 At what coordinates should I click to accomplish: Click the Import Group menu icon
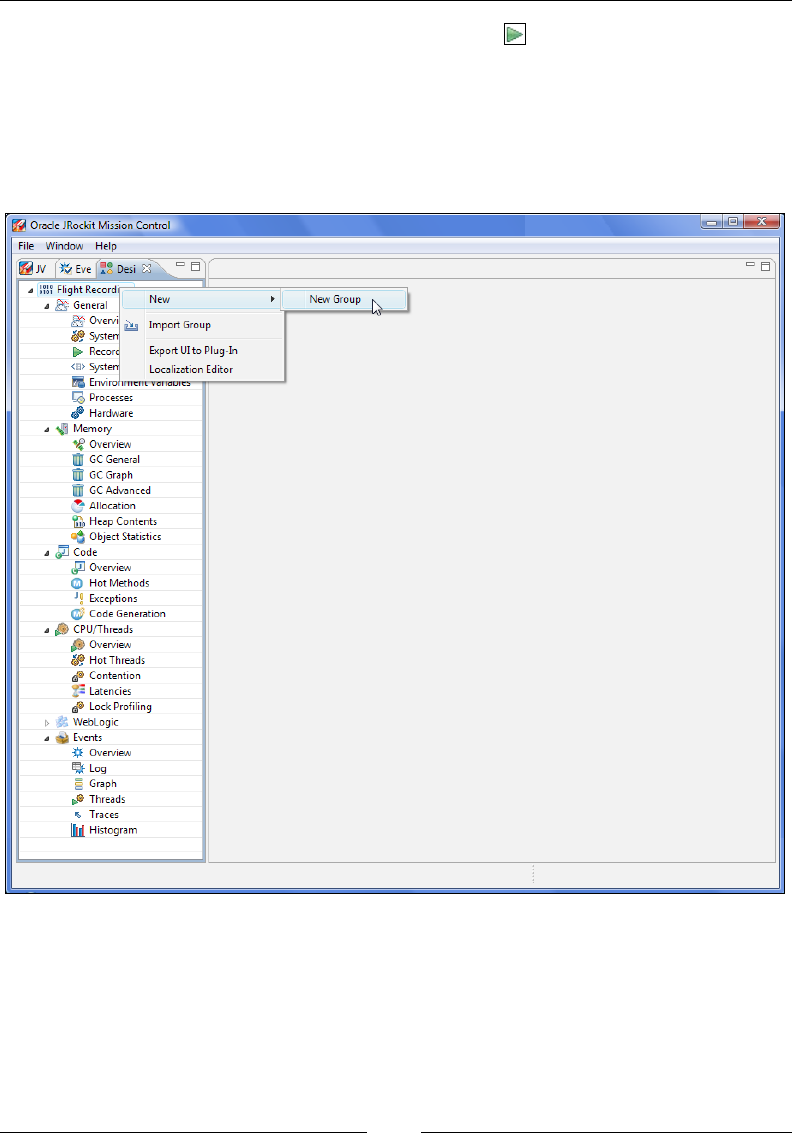pyautogui.click(x=131, y=326)
